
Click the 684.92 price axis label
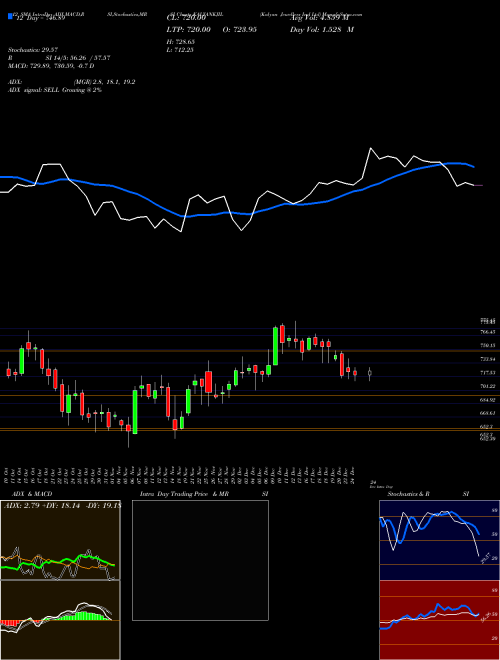pyautogui.click(x=487, y=400)
